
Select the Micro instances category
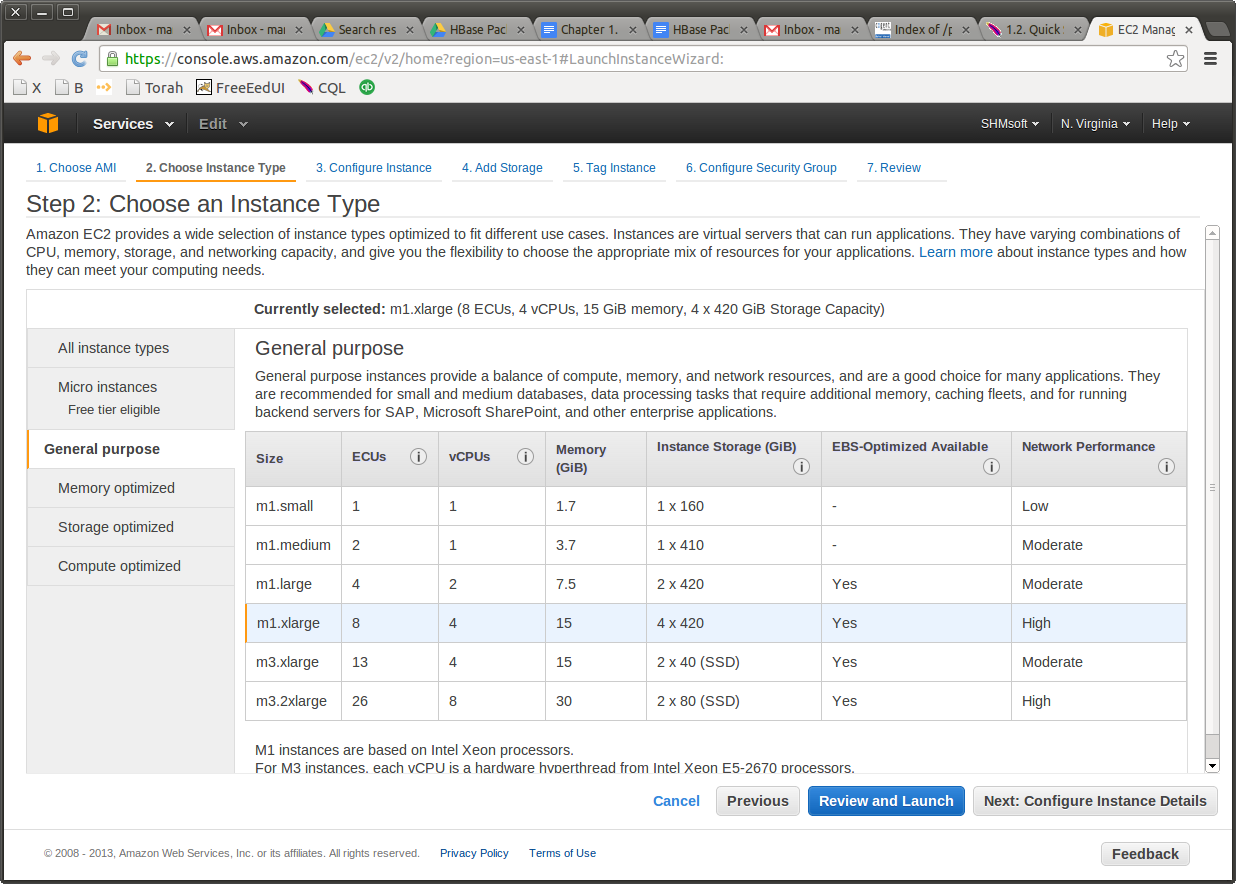pyautogui.click(x=131, y=398)
